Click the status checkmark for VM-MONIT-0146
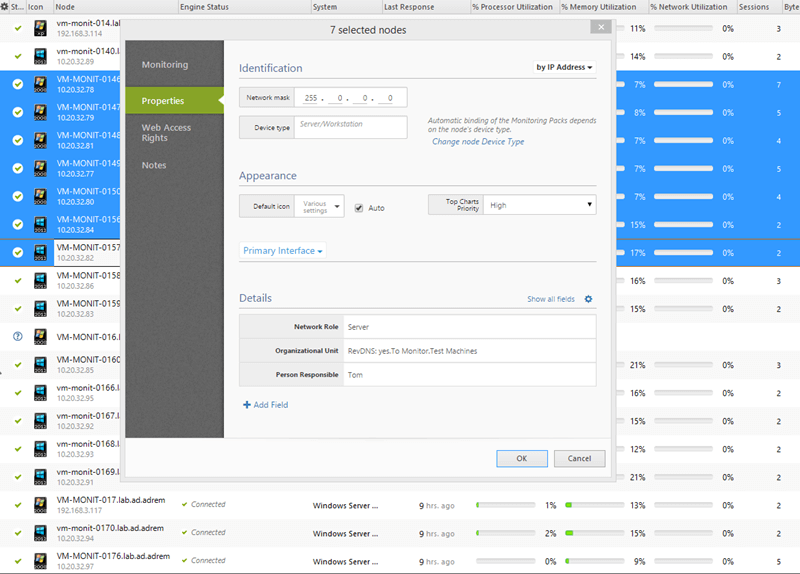This screenshot has height=574, width=800. (17, 85)
